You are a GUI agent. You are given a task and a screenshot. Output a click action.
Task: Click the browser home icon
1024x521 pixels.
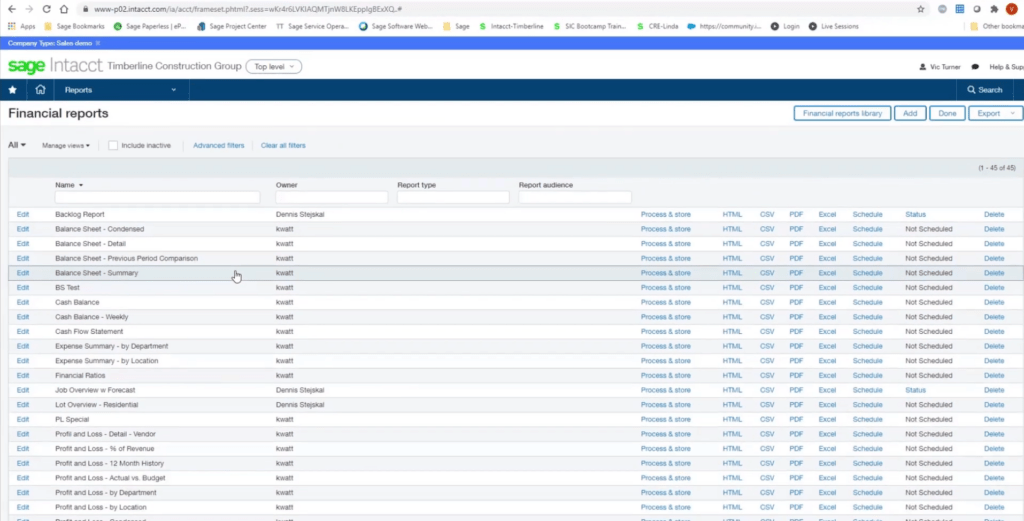(x=63, y=9)
